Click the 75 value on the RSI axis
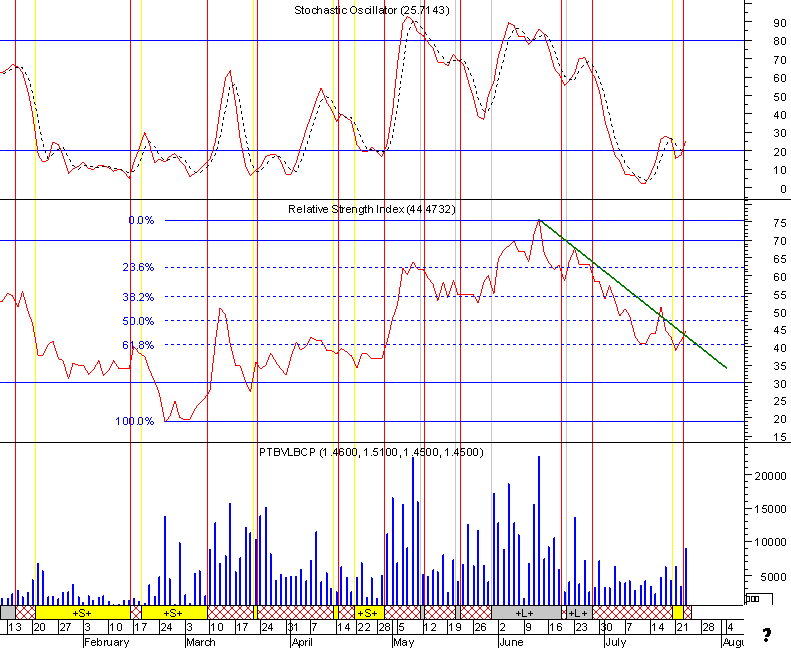791x648 pixels. pyautogui.click(x=780, y=223)
